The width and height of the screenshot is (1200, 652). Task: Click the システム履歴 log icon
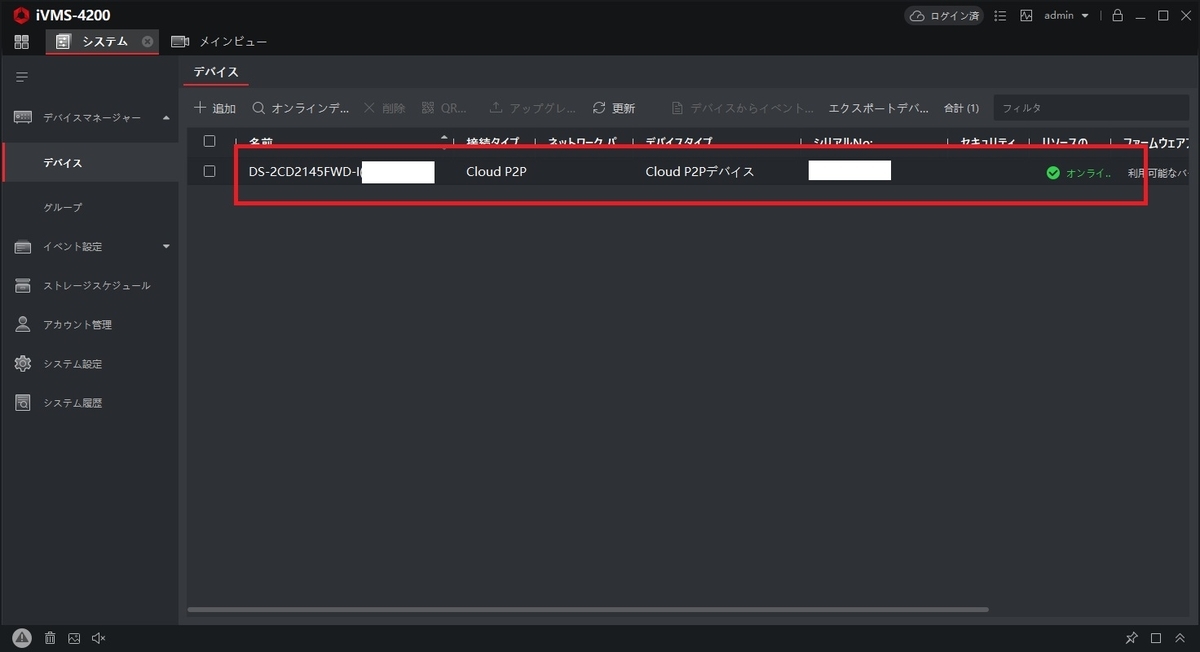(x=22, y=403)
